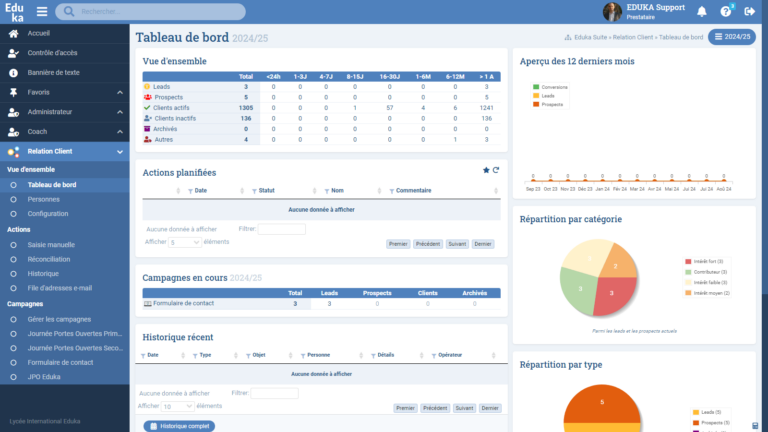The height and width of the screenshot is (432, 768).
Task: Filter Actions planifiées by Date column icon
Action: 191,191
